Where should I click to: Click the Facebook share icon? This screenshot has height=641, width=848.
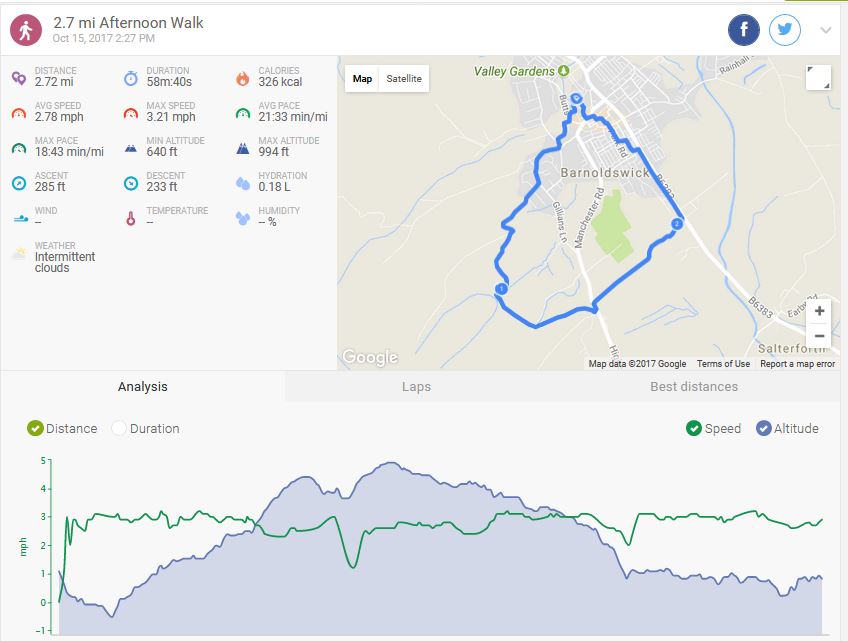[744, 30]
